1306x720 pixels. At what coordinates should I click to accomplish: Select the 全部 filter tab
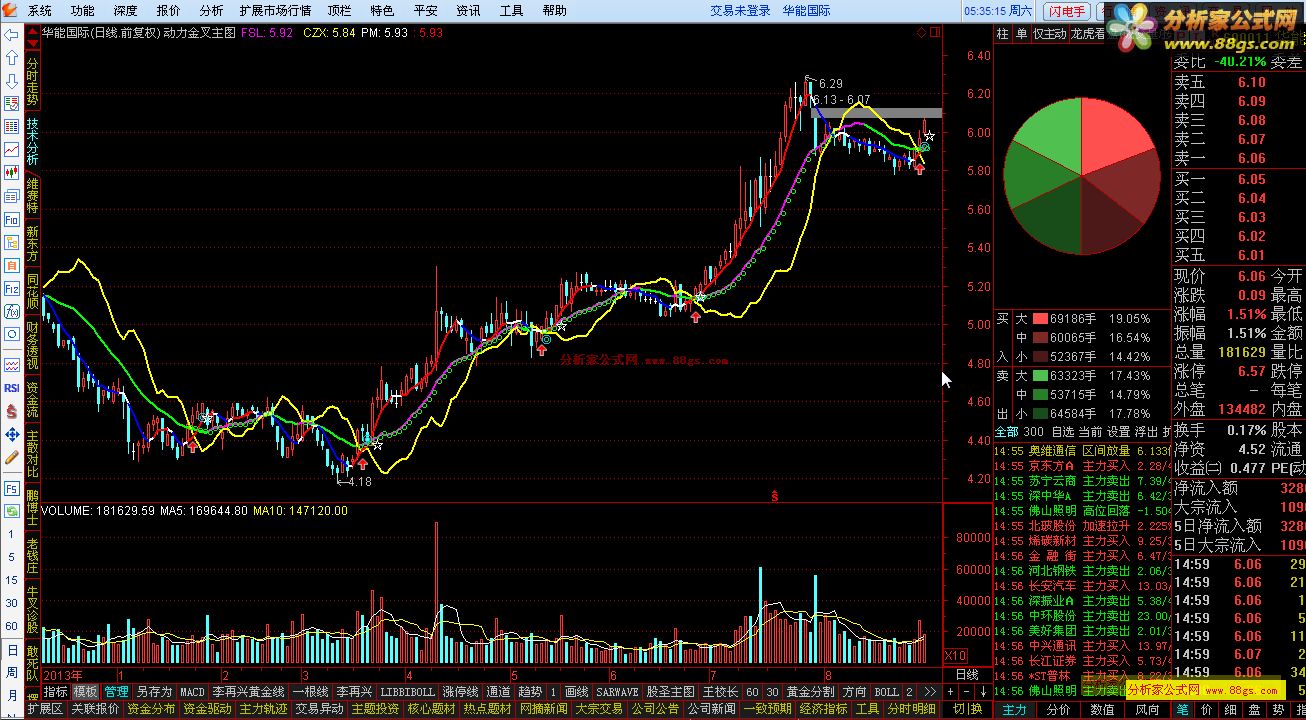pos(1006,432)
